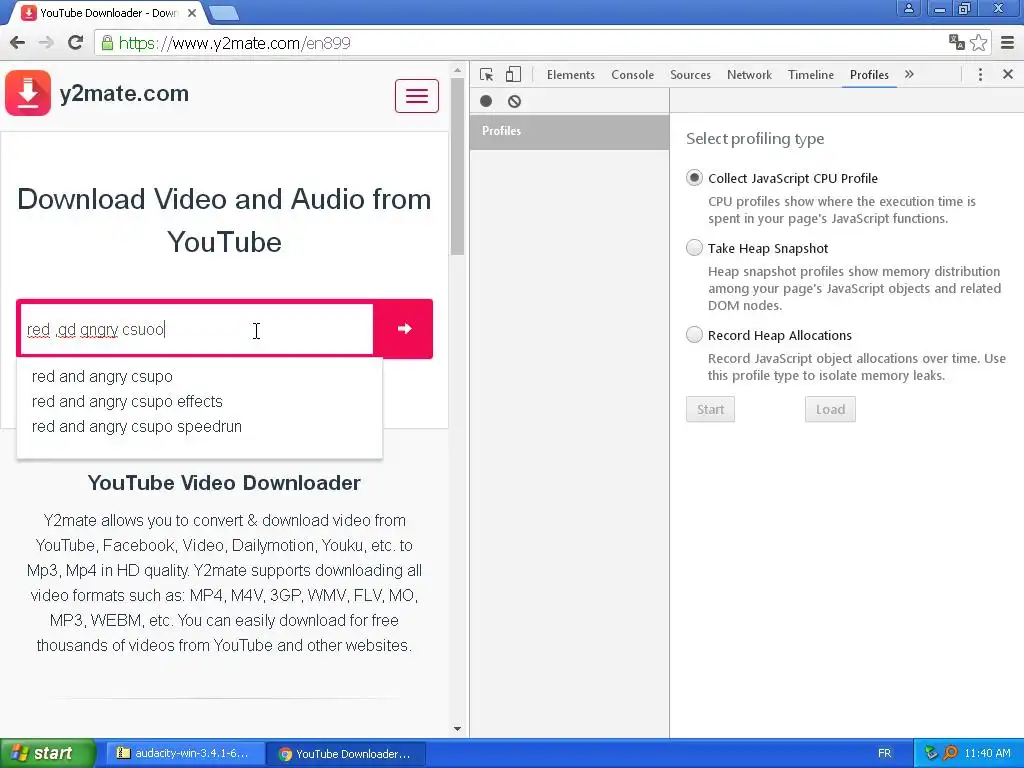Reload the y2mate page
The image size is (1024, 768).
(76, 42)
